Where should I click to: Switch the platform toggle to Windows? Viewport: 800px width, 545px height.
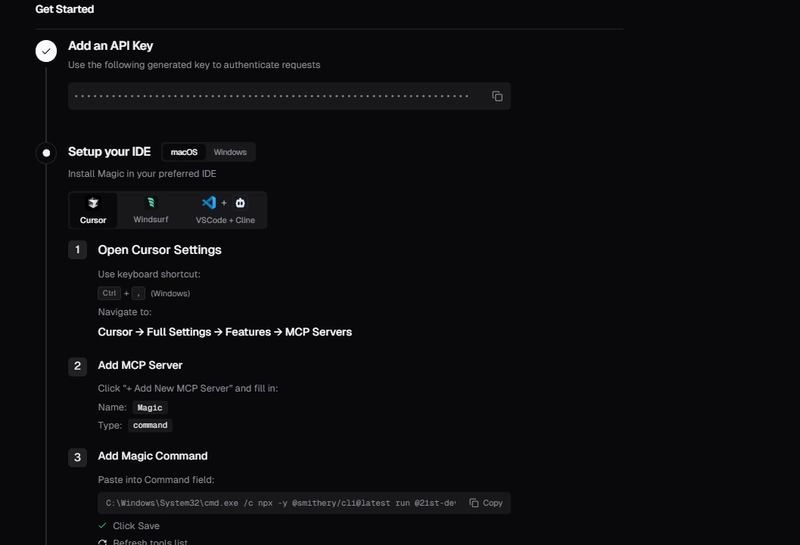tap(230, 152)
